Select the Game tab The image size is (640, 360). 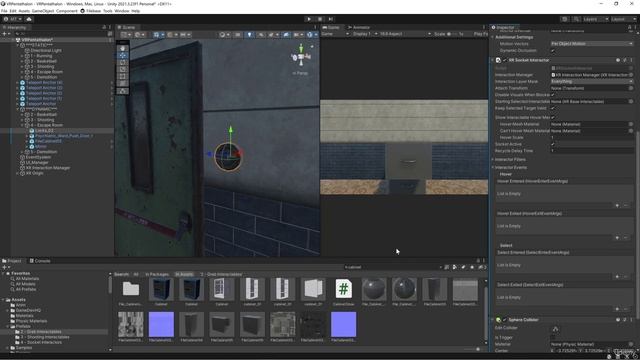coord(331,27)
